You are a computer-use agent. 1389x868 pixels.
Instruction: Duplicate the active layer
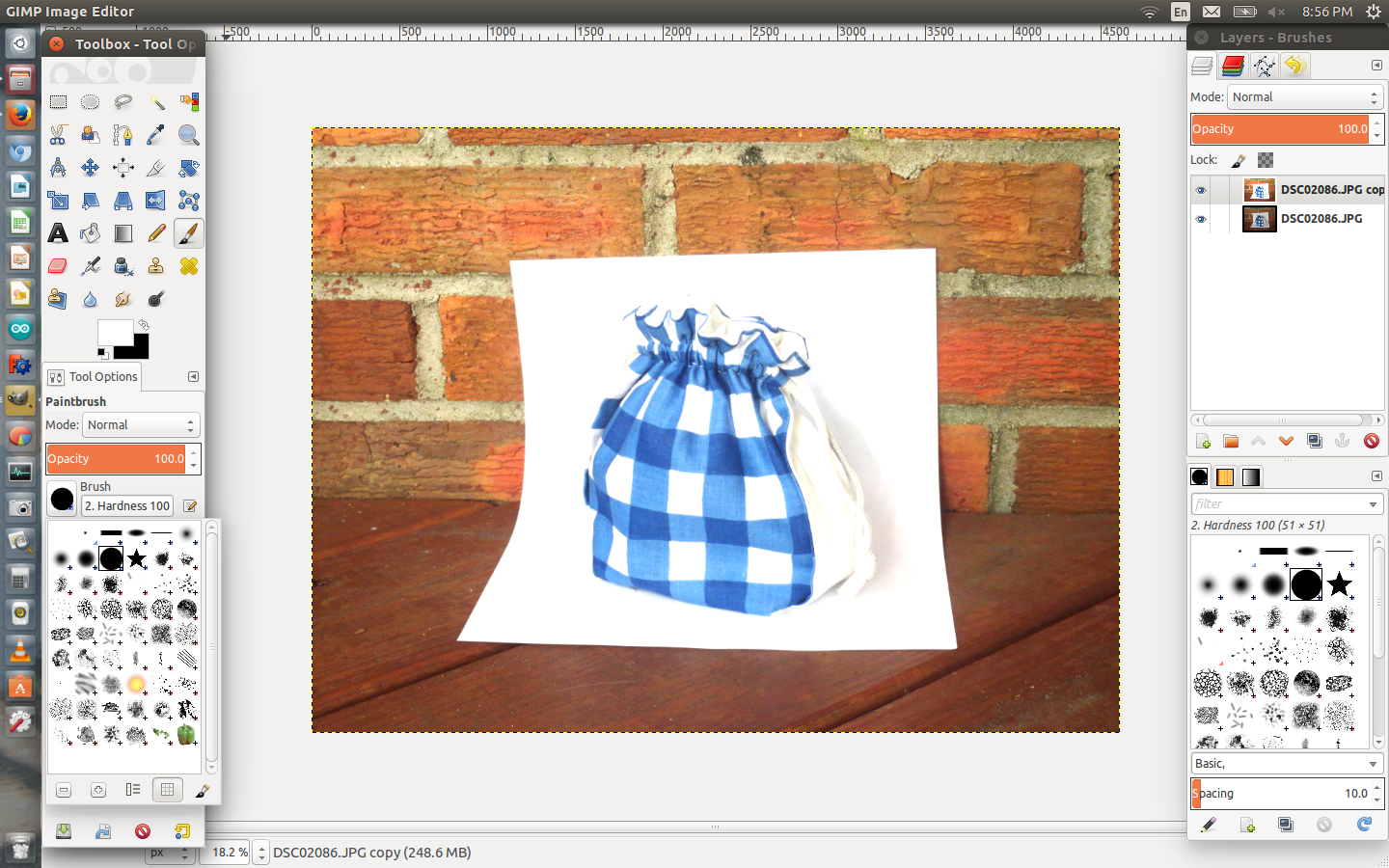click(1314, 442)
